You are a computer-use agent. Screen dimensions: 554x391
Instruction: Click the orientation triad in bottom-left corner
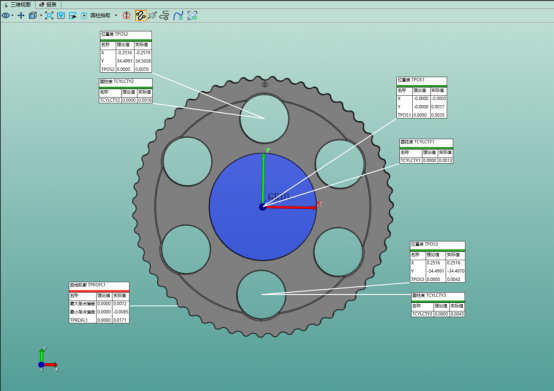[x=47, y=360]
